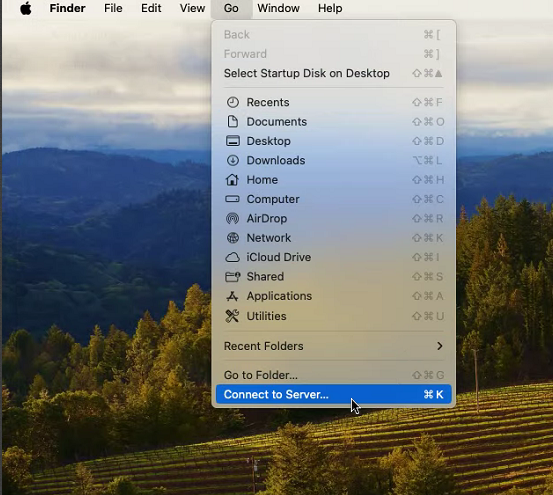
Task: Open the Apple menu
Action: 25,8
